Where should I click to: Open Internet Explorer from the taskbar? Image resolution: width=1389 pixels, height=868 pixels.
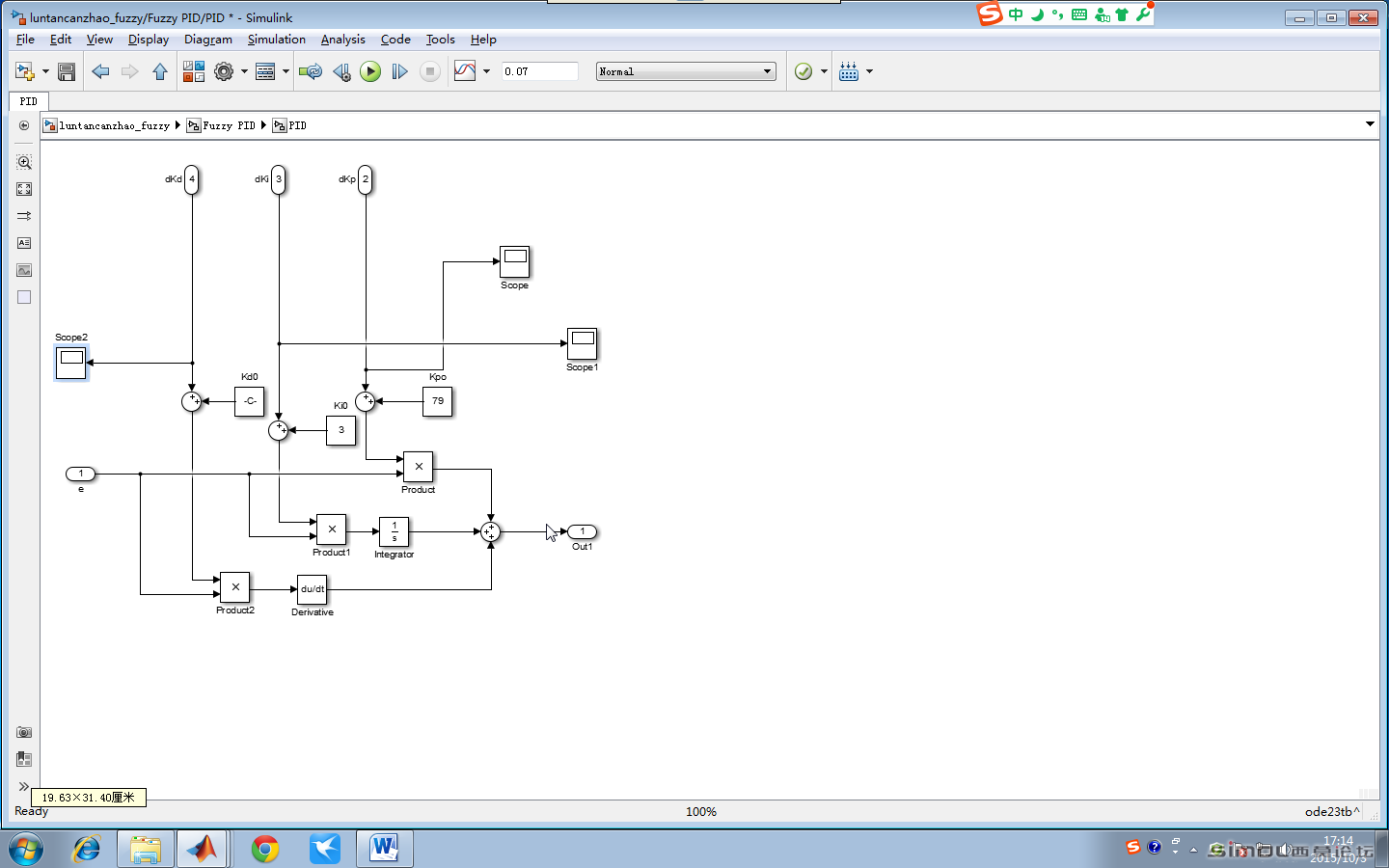click(87, 849)
